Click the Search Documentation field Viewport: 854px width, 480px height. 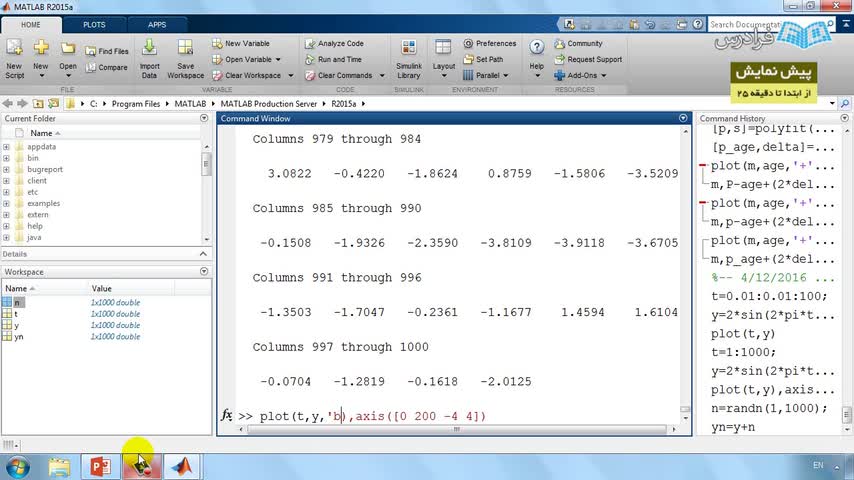pos(772,25)
